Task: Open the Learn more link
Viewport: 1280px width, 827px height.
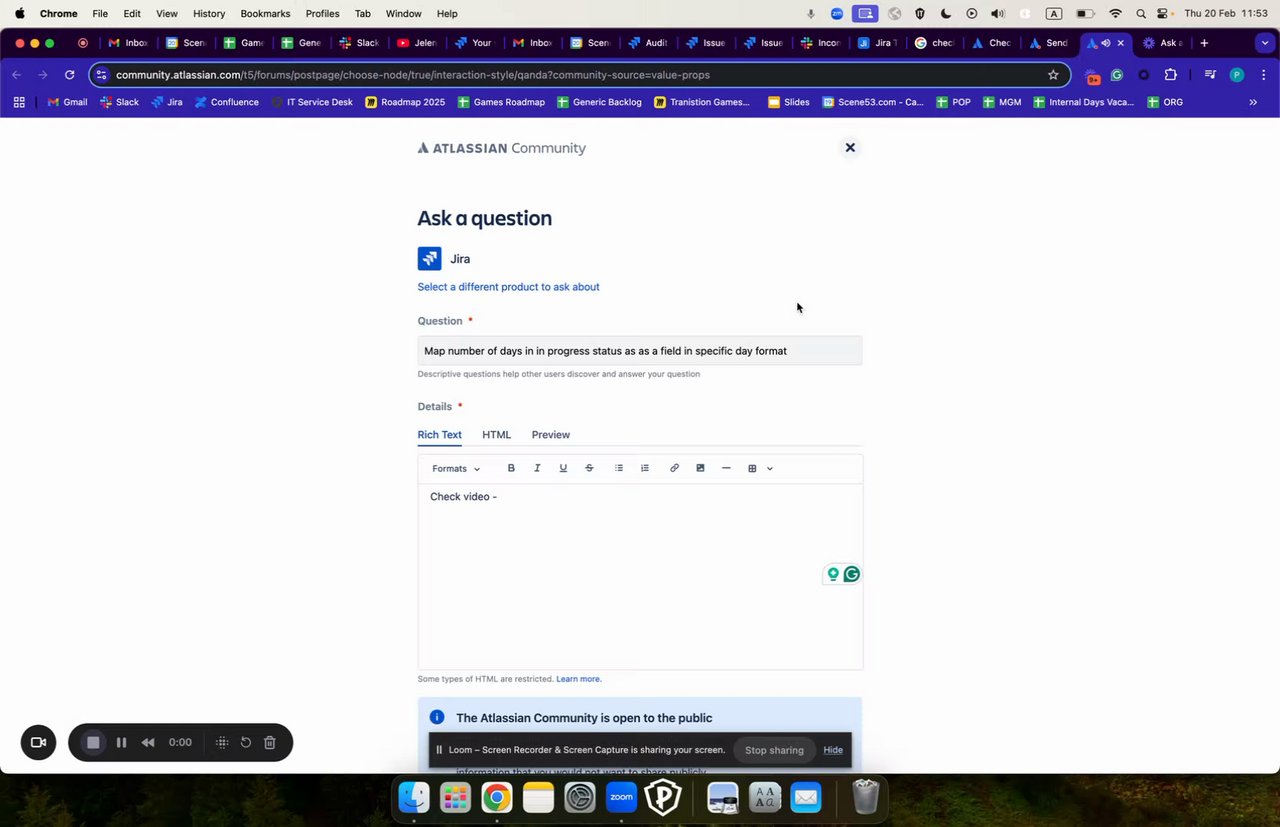Action: pos(579,679)
